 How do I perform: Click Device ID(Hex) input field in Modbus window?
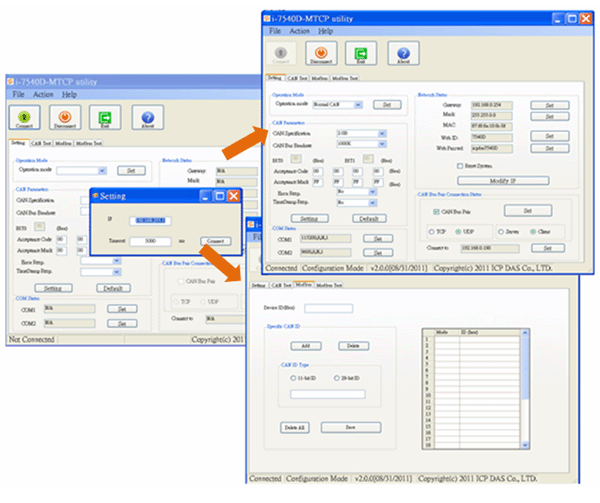329,308
